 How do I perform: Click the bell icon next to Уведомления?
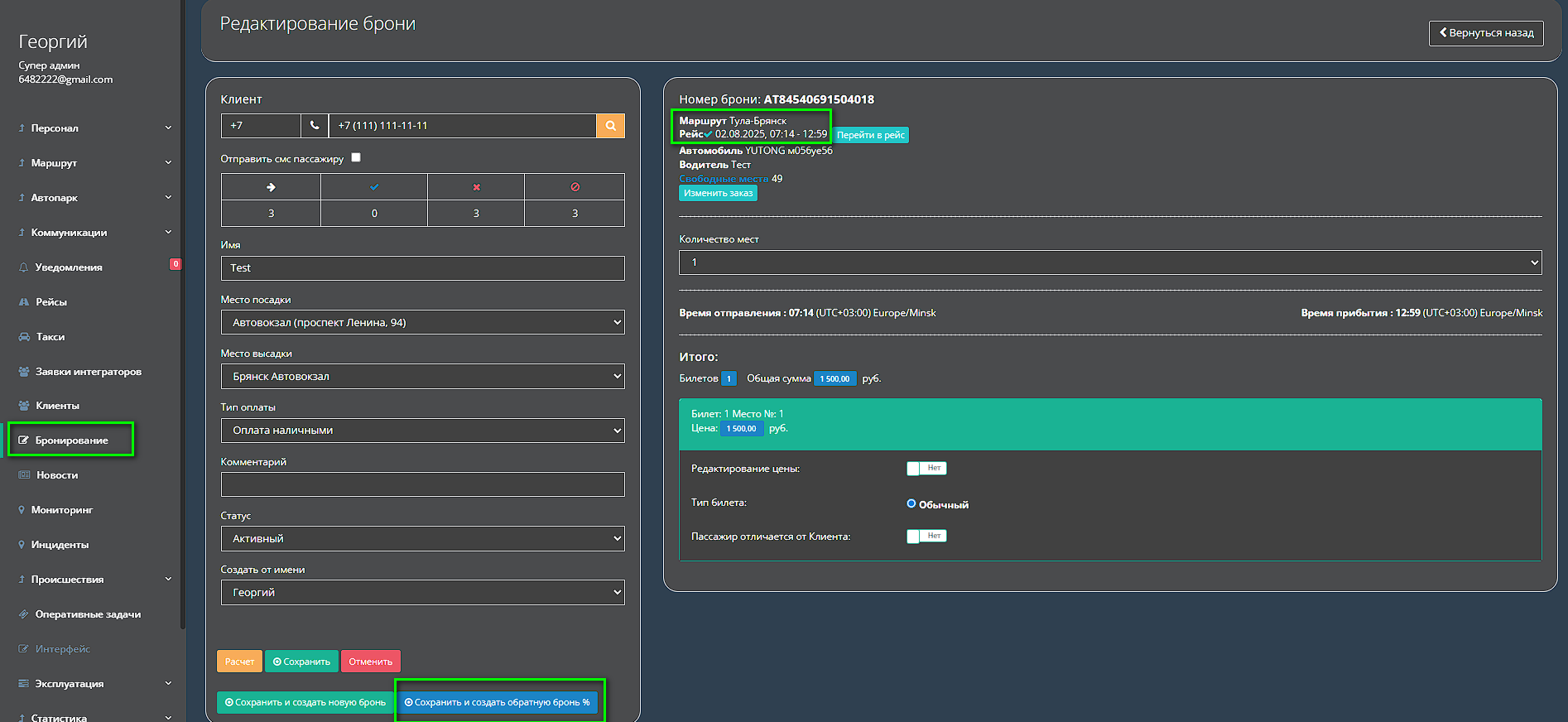click(23, 267)
